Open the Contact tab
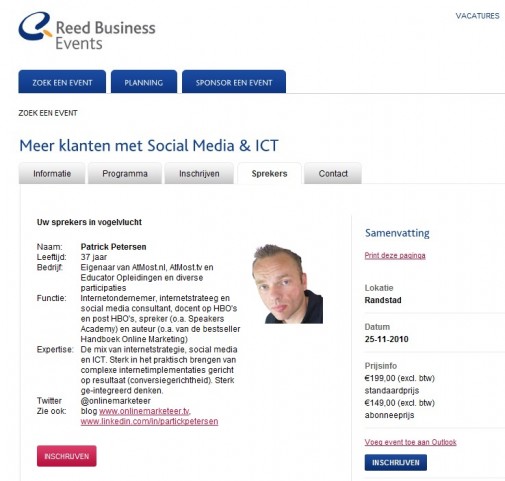The image size is (505, 481). pos(333,173)
